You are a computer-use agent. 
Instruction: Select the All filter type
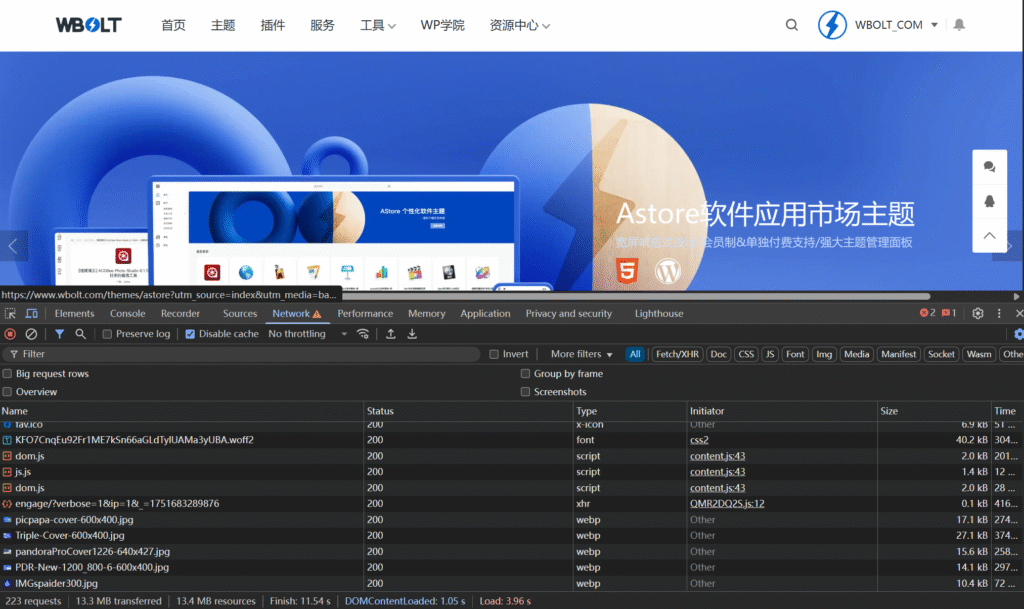point(635,354)
